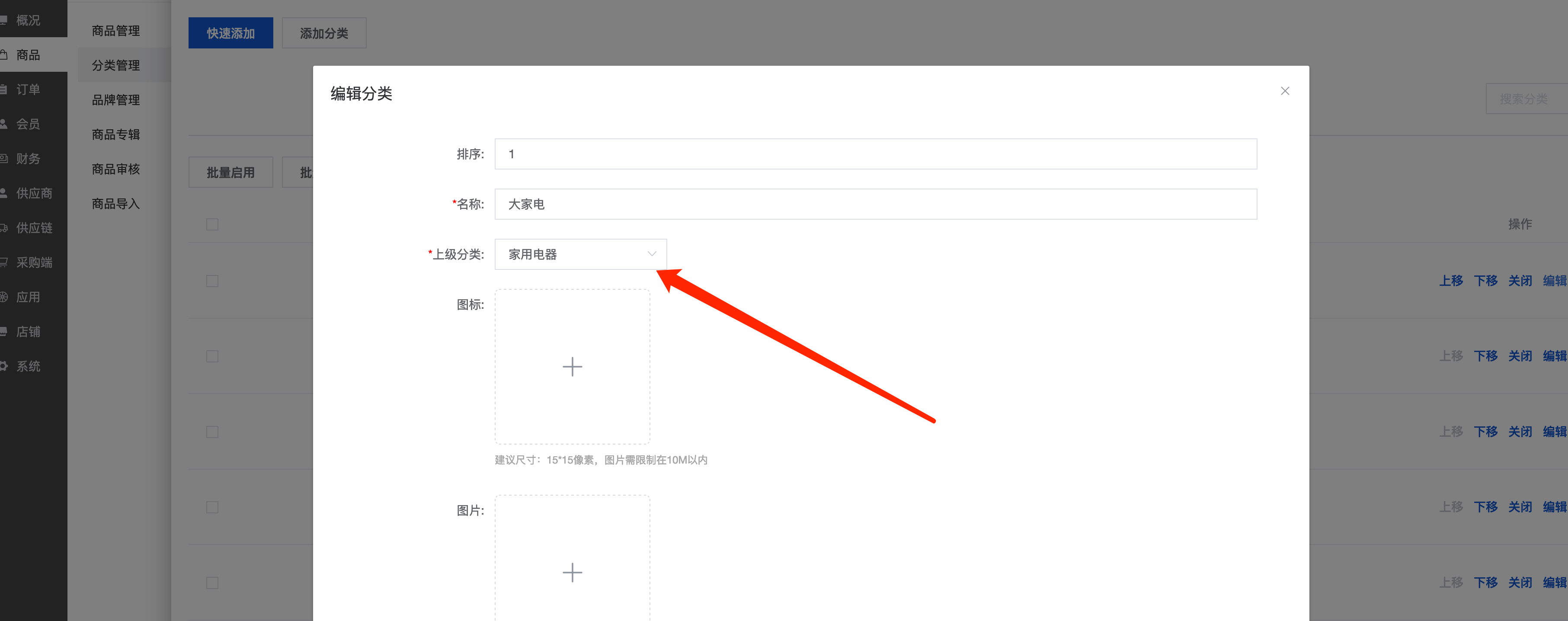Open 商品审核 submenu item
This screenshot has width=1568, height=621.
pyautogui.click(x=115, y=169)
